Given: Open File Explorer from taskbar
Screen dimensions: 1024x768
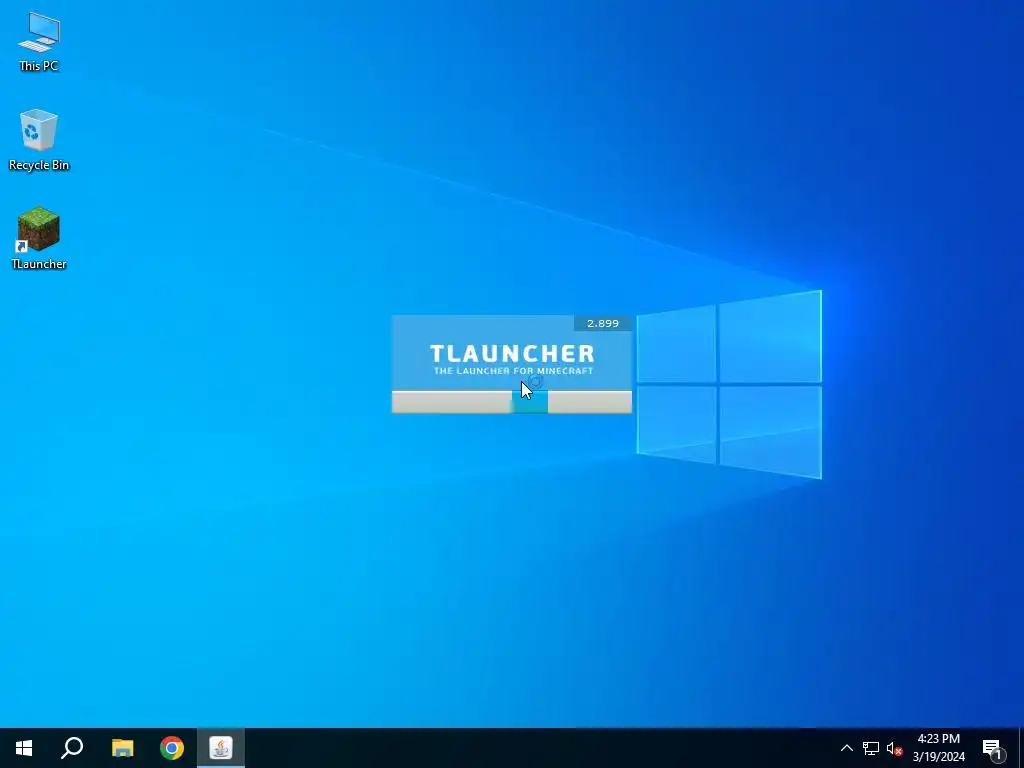Looking at the screenshot, I should point(122,748).
